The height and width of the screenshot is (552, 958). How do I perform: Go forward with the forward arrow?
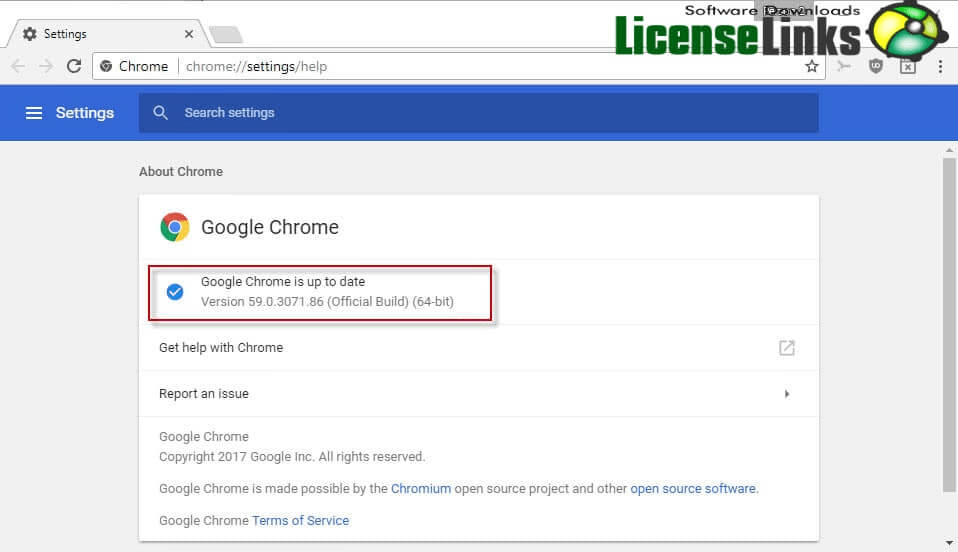[46, 66]
